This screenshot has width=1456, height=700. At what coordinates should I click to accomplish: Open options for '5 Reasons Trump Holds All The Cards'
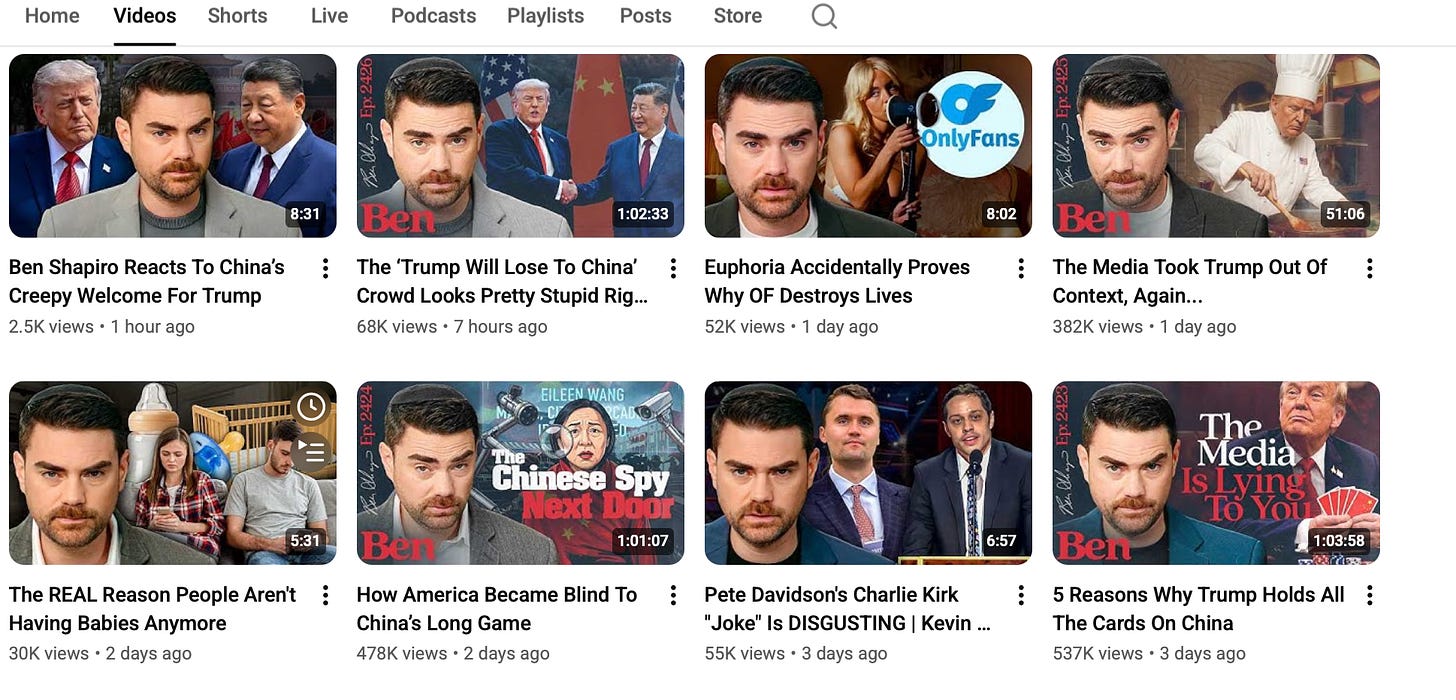pyautogui.click(x=1369, y=596)
